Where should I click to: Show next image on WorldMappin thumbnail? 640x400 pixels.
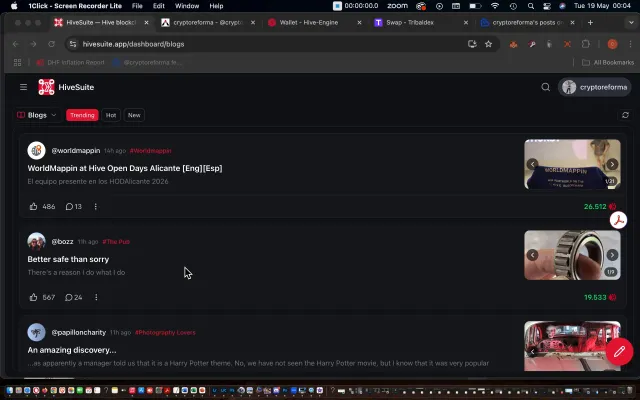coord(612,164)
